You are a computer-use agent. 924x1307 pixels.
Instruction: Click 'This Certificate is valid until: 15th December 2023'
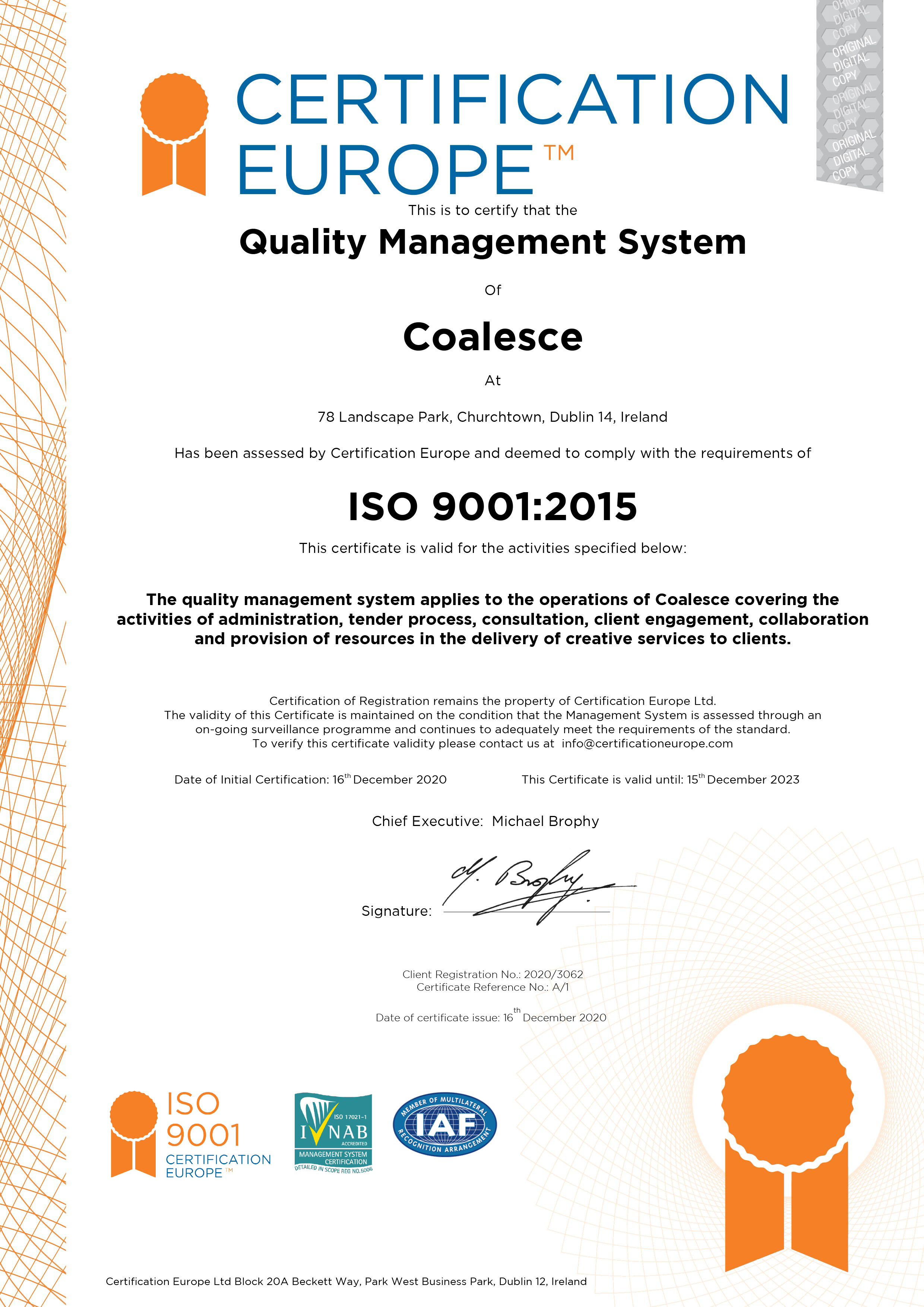click(661, 779)
